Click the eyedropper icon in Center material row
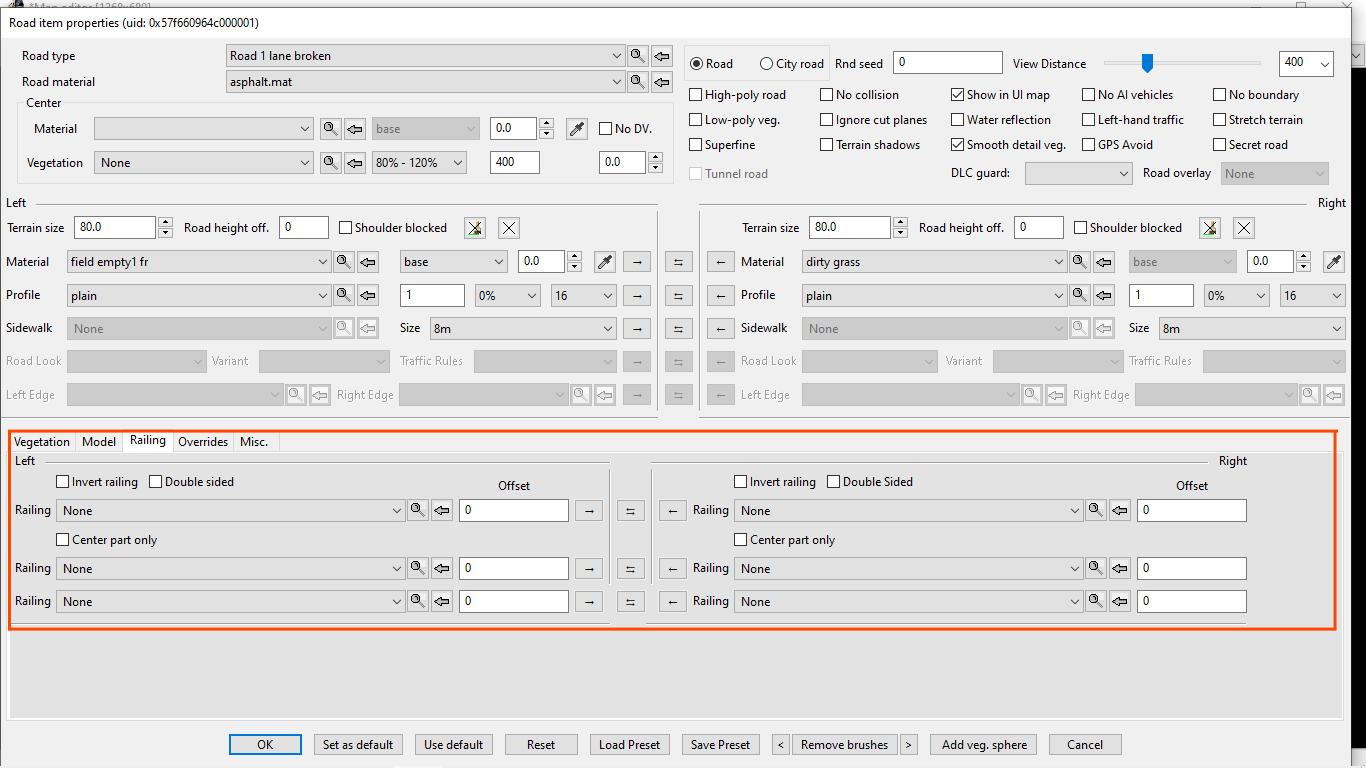 coord(576,128)
